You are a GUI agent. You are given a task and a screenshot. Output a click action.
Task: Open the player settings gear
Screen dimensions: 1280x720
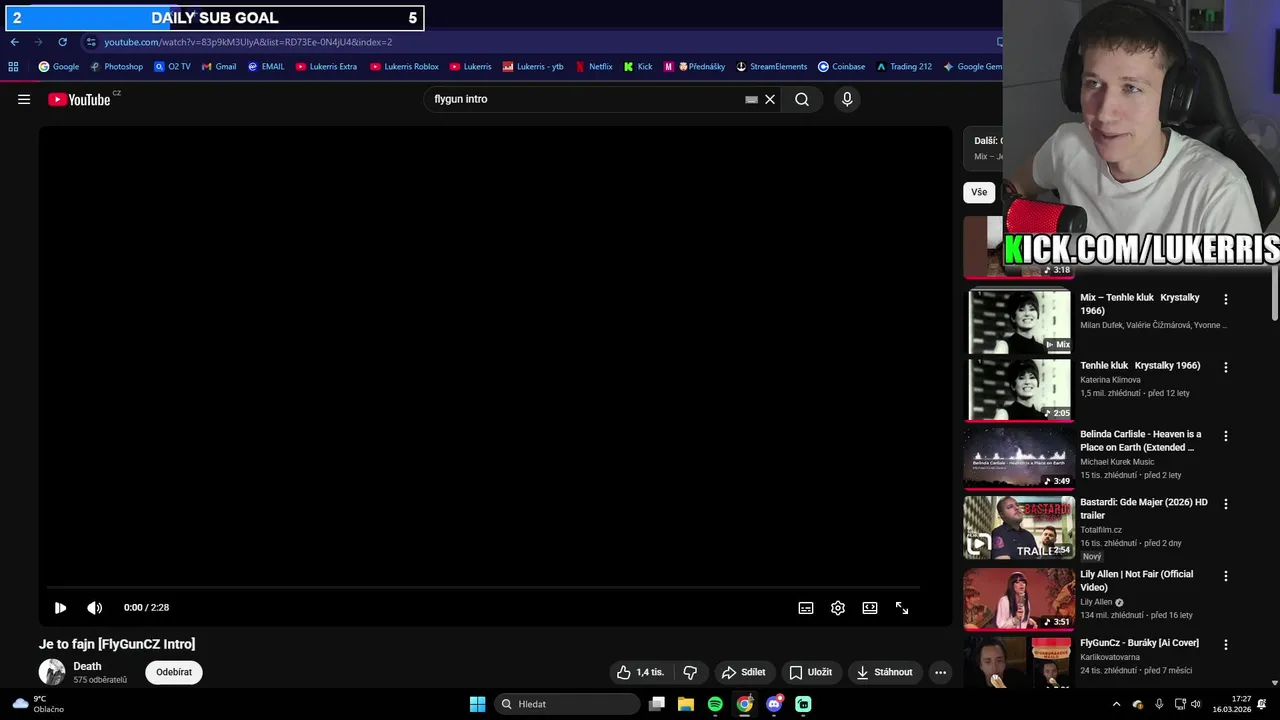tap(838, 608)
